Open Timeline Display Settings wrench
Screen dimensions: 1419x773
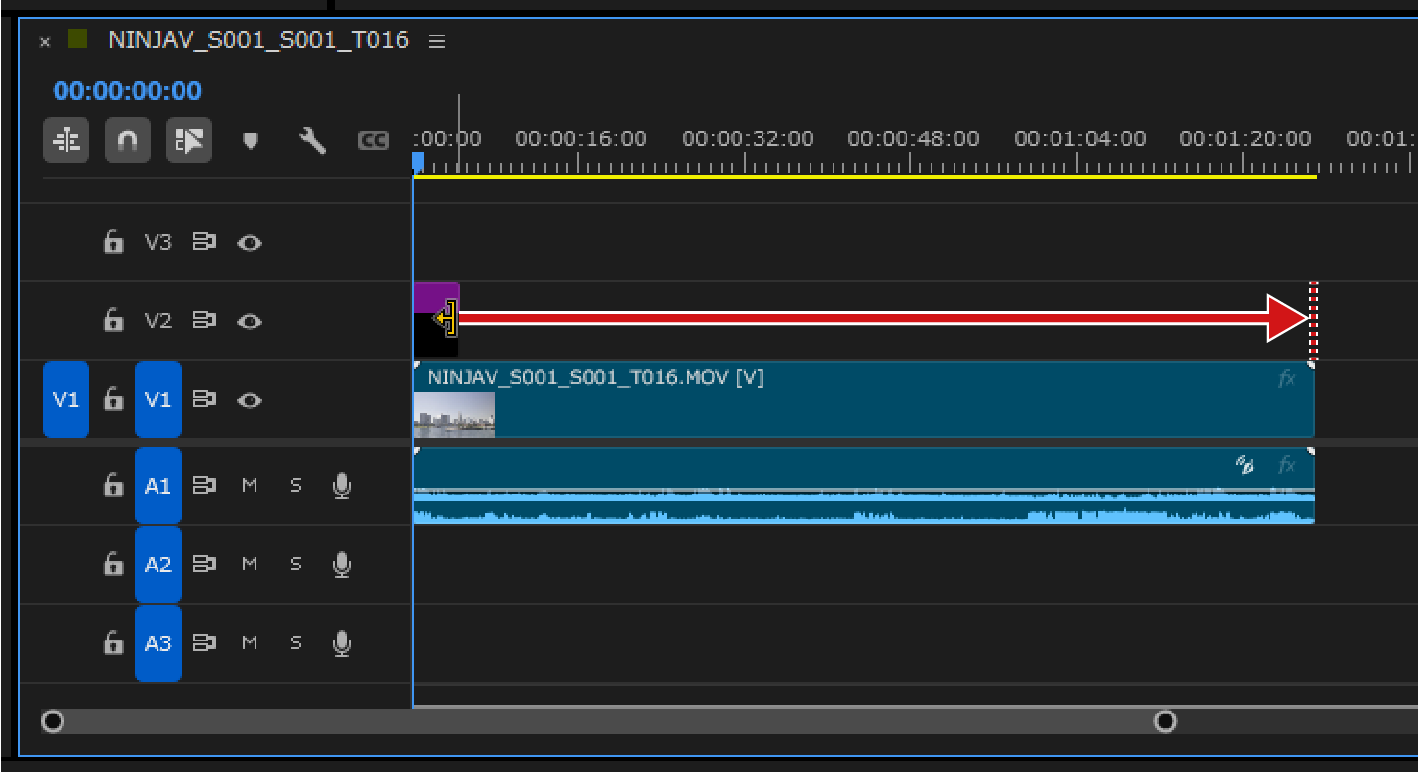(x=312, y=141)
